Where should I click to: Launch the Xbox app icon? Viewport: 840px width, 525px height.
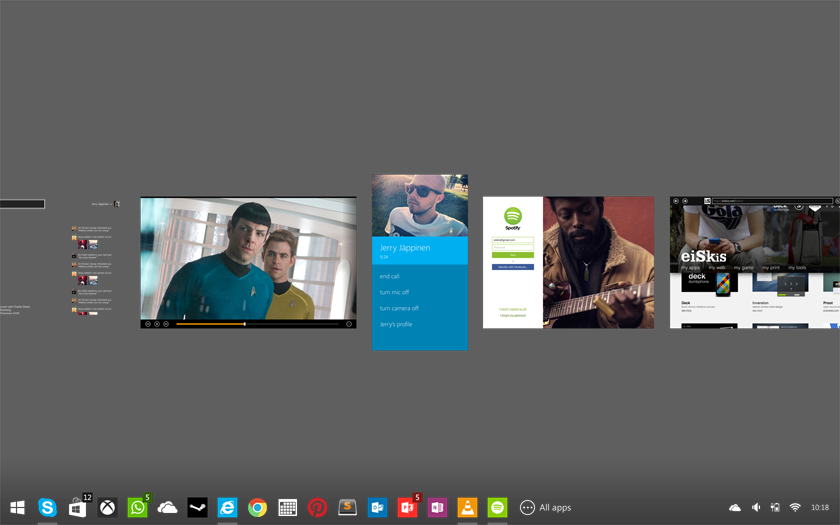click(x=108, y=507)
